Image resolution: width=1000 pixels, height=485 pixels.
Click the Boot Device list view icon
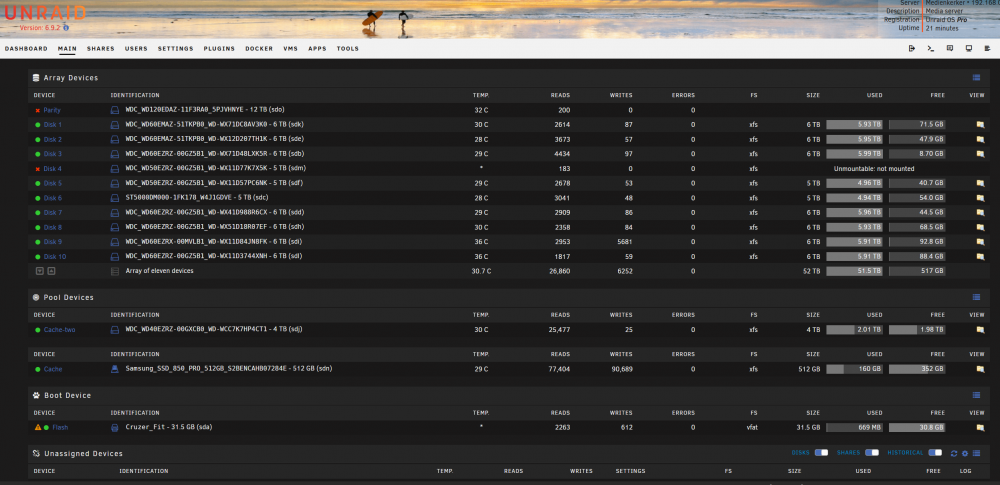coord(976,396)
